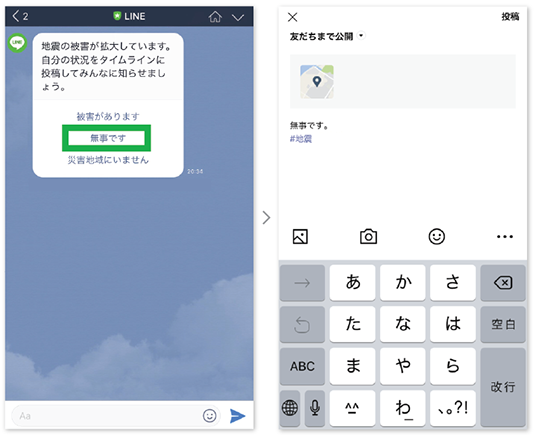Close the timeline post composer
The image size is (536, 435).
pyautogui.click(x=293, y=17)
